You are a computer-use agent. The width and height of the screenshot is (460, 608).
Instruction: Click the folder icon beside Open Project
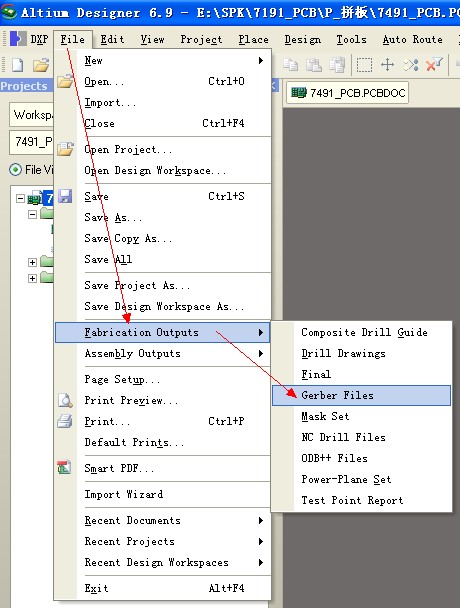pos(65,149)
